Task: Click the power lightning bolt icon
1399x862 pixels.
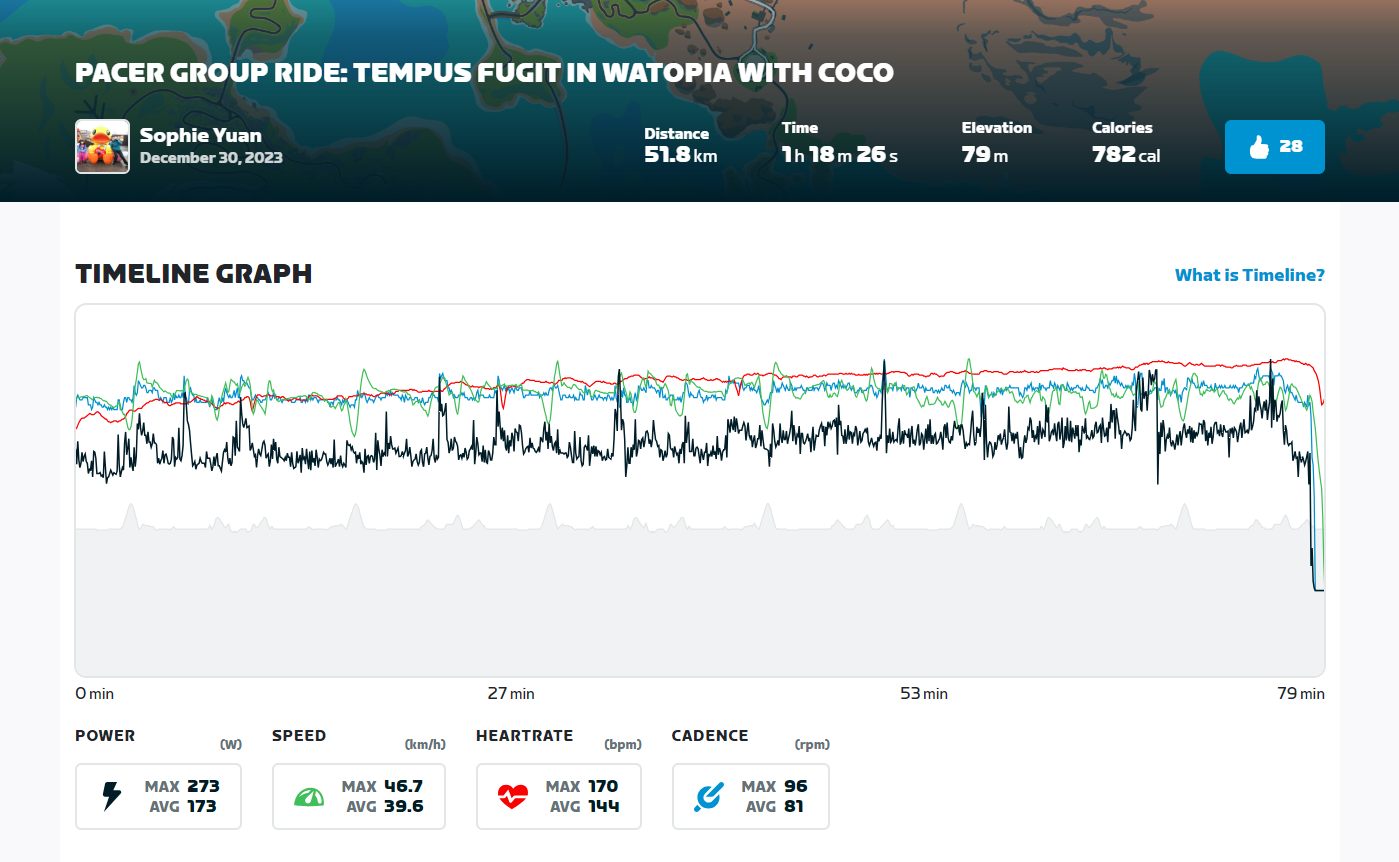Action: (112, 796)
